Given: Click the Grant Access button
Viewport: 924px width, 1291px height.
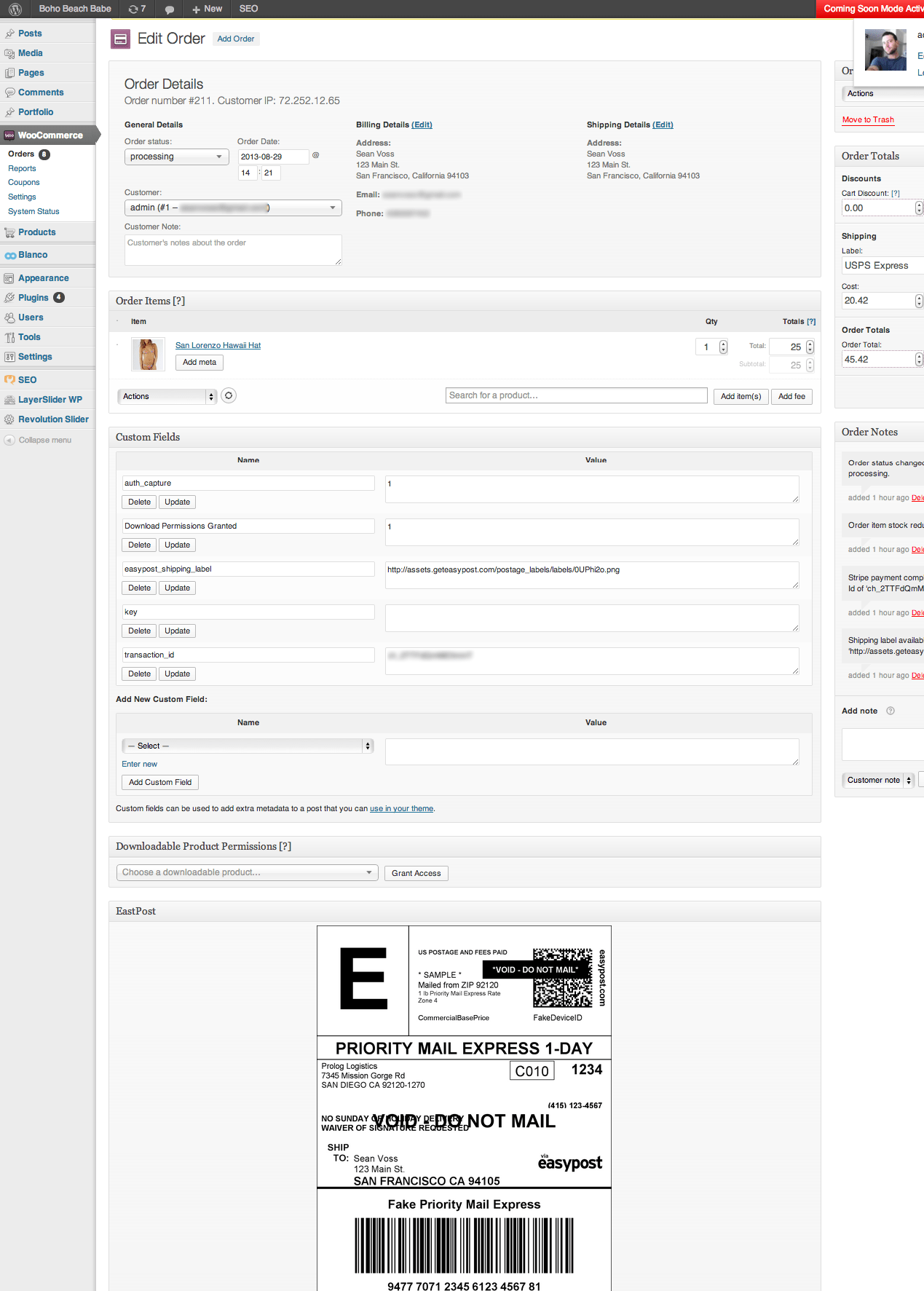Looking at the screenshot, I should (x=416, y=873).
